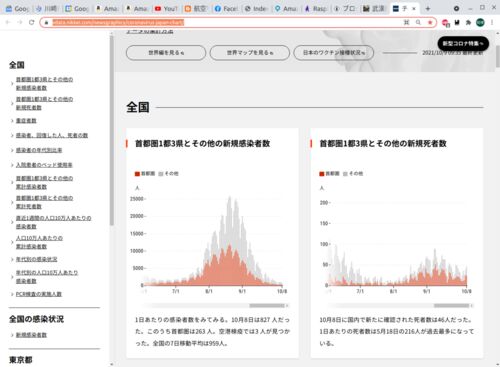Screen dimensions: 500x367
Task: Open sidebar link 年代別の人口10万人あたり感染者数
Action: (47, 277)
